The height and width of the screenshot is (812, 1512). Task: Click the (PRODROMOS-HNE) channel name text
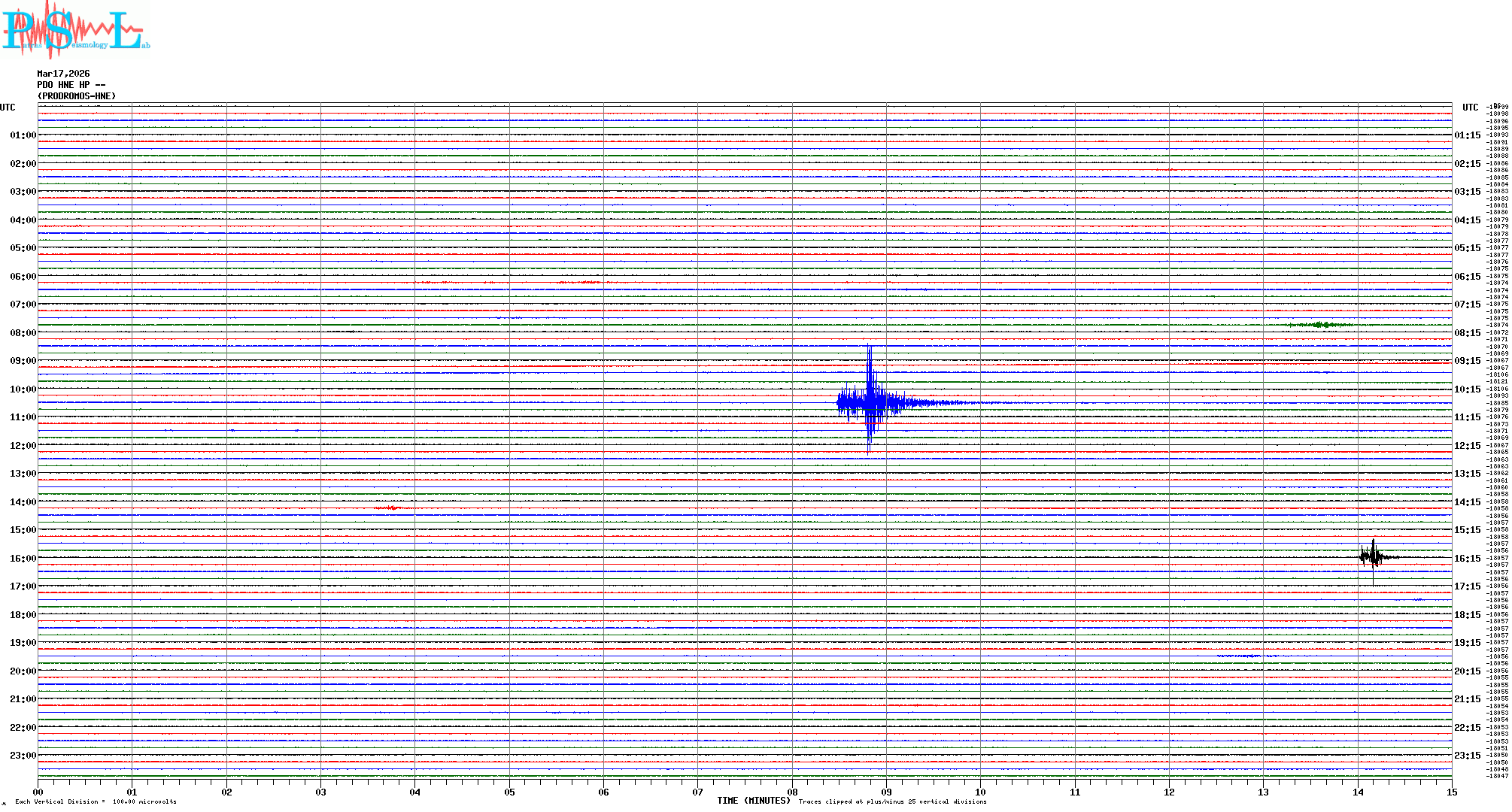point(77,96)
